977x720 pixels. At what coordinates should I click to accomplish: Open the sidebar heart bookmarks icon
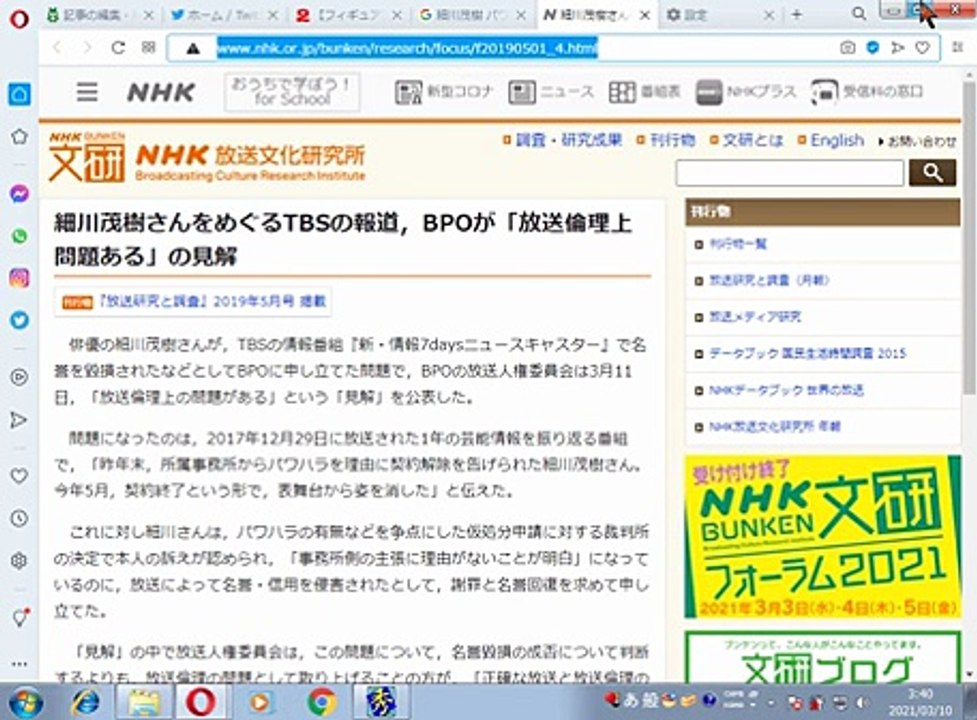coord(19,476)
